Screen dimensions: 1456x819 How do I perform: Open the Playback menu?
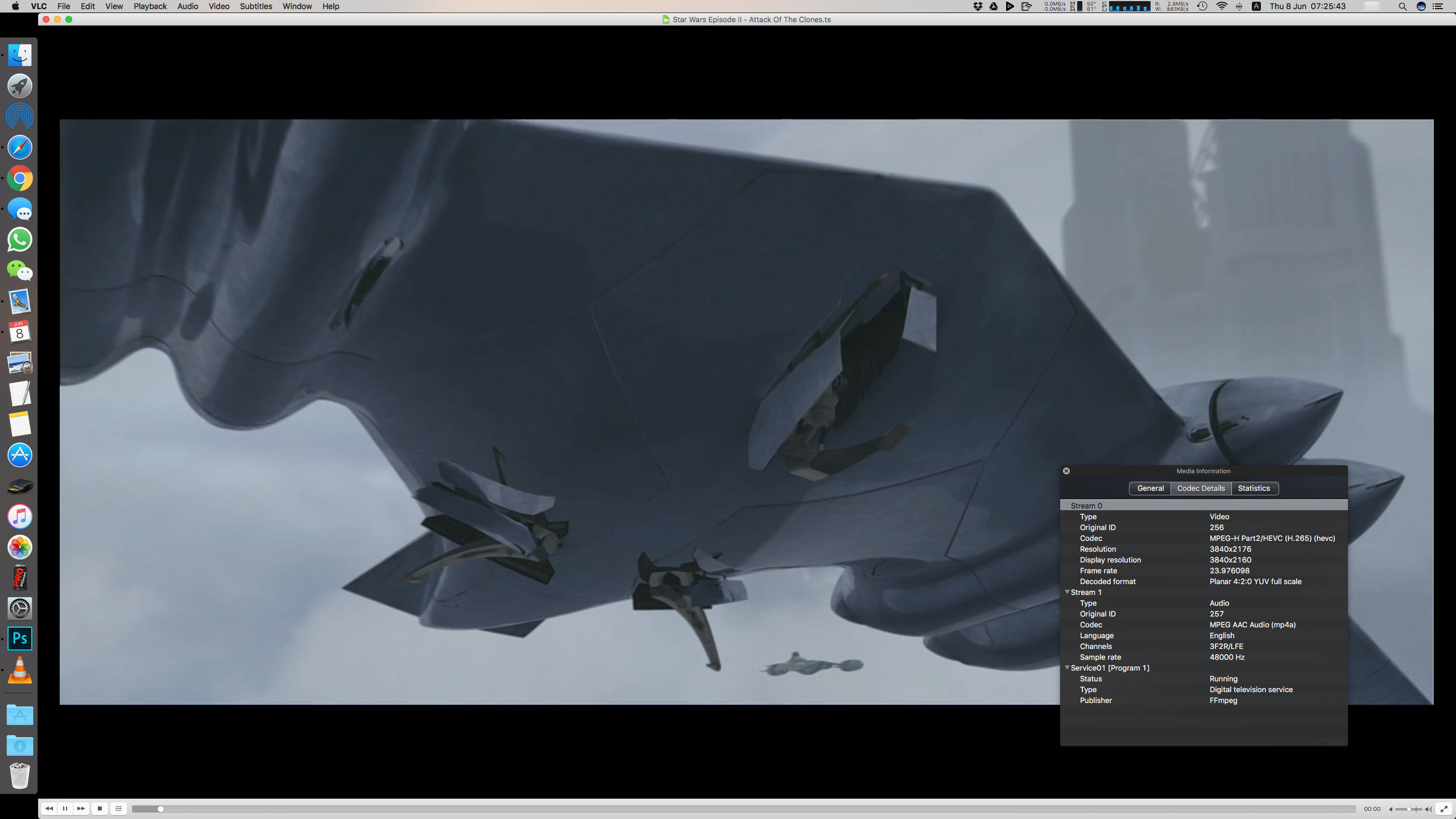click(150, 6)
